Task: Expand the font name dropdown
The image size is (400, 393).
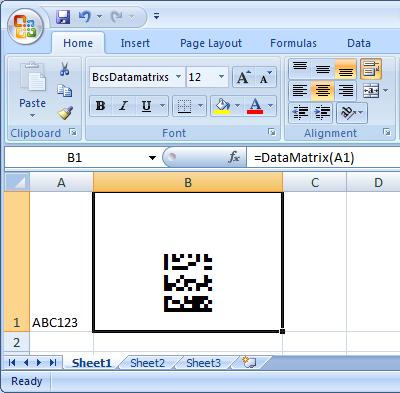Action: [179, 77]
